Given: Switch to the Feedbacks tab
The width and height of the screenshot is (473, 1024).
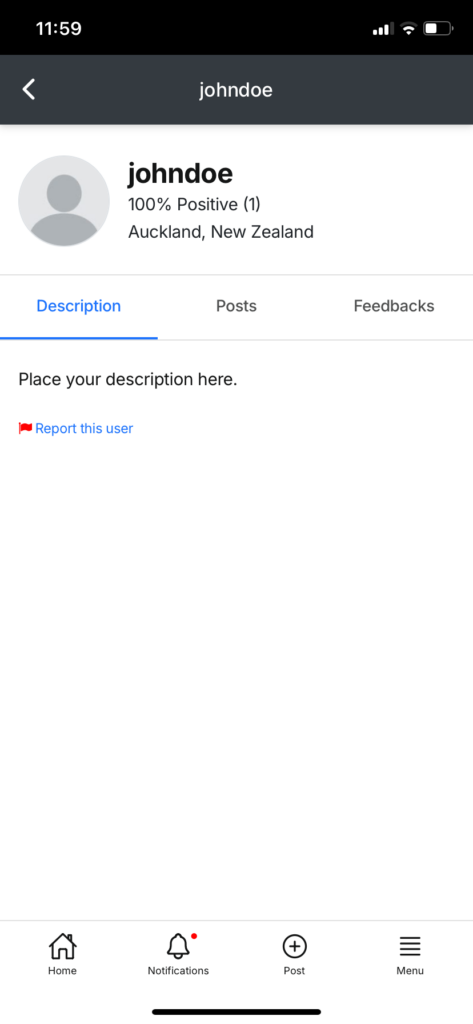Looking at the screenshot, I should click(x=394, y=306).
